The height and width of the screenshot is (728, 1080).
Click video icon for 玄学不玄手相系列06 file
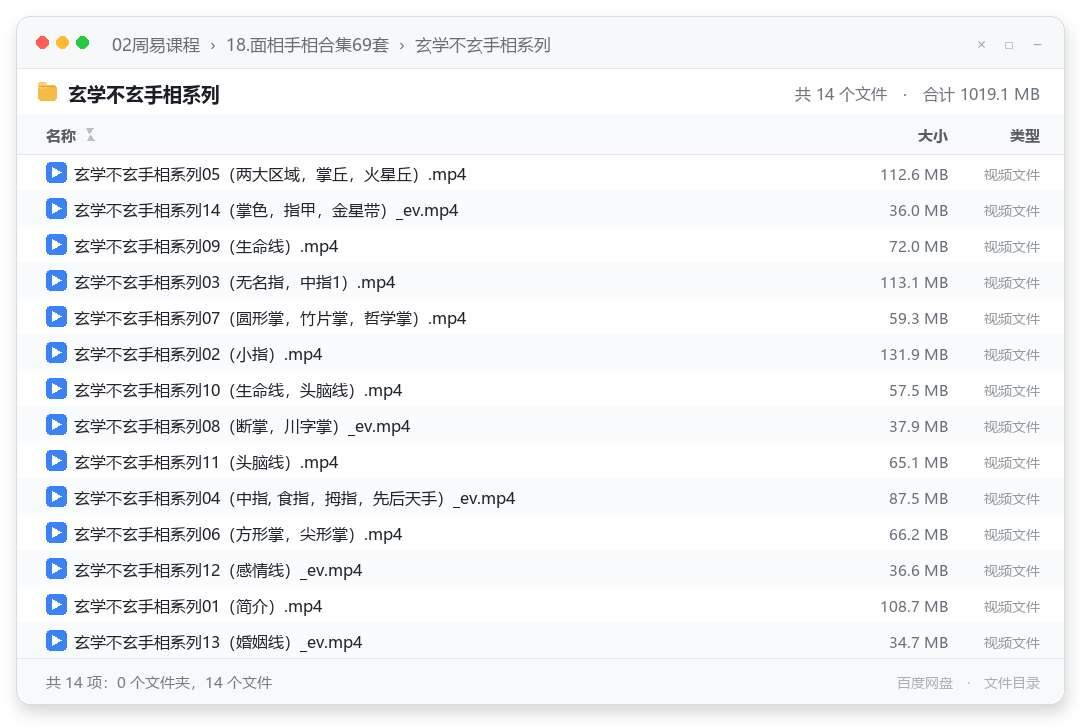pyautogui.click(x=56, y=532)
